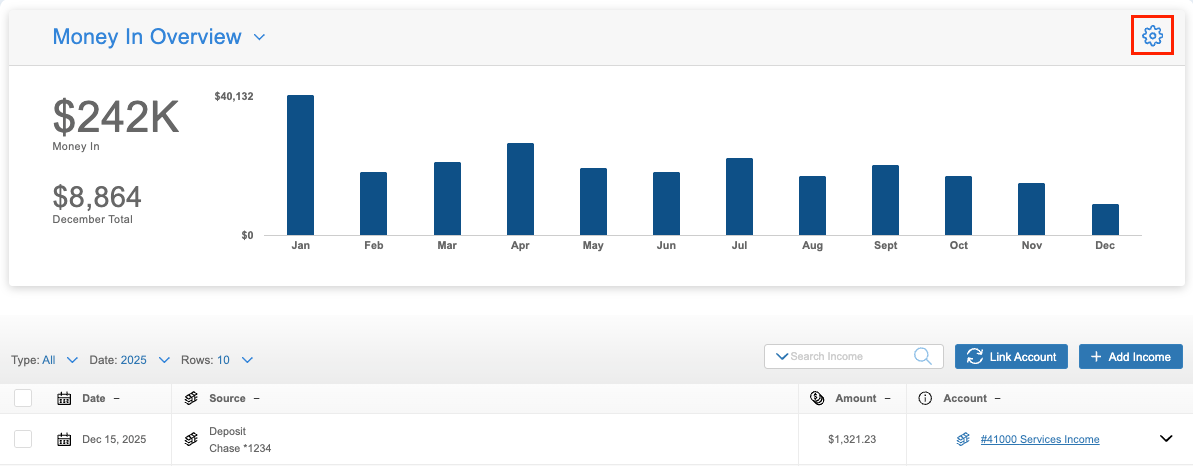The width and height of the screenshot is (1193, 466).
Task: Toggle the select-all checkbox in table header
Action: tap(23, 398)
